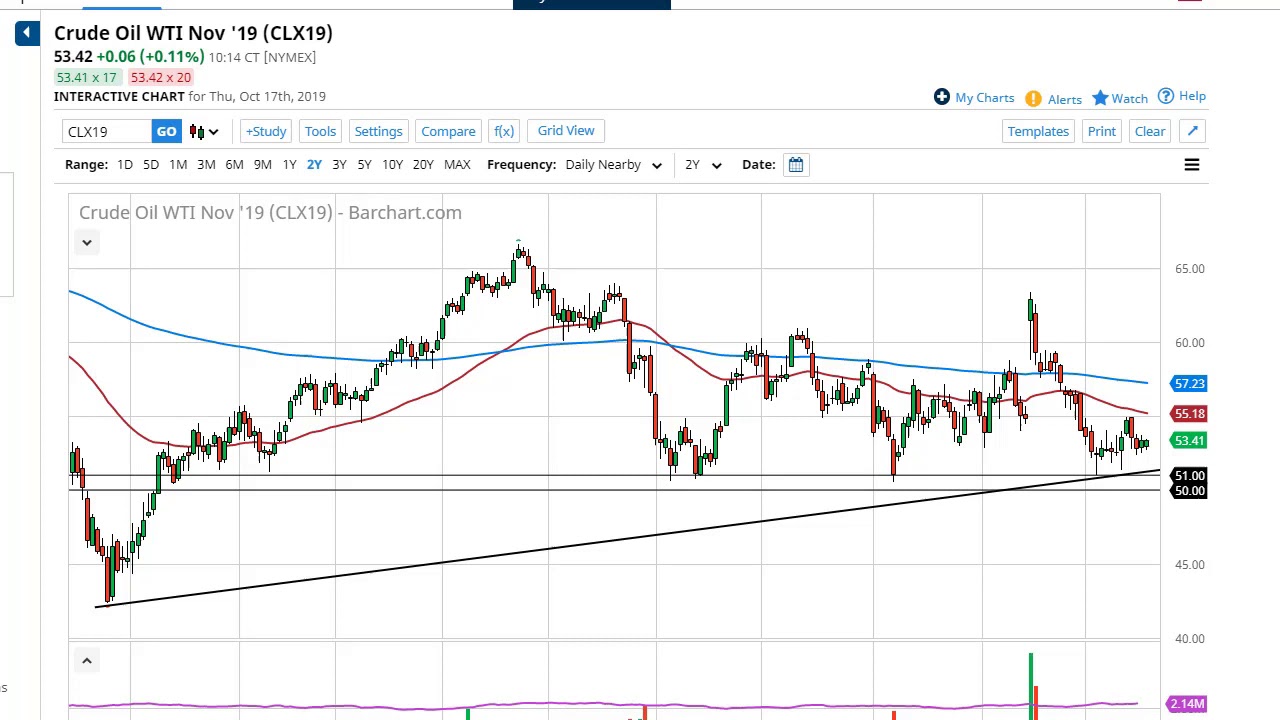The image size is (1280, 720).
Task: Select the 1D range
Action: click(x=125, y=164)
